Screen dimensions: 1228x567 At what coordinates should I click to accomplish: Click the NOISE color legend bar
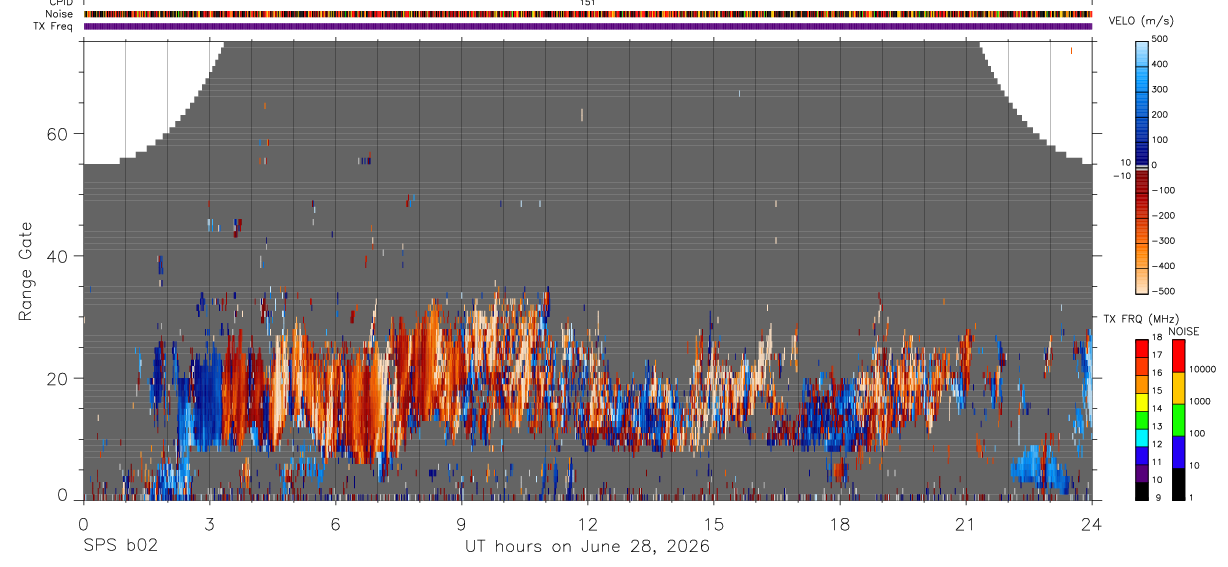(1179, 419)
